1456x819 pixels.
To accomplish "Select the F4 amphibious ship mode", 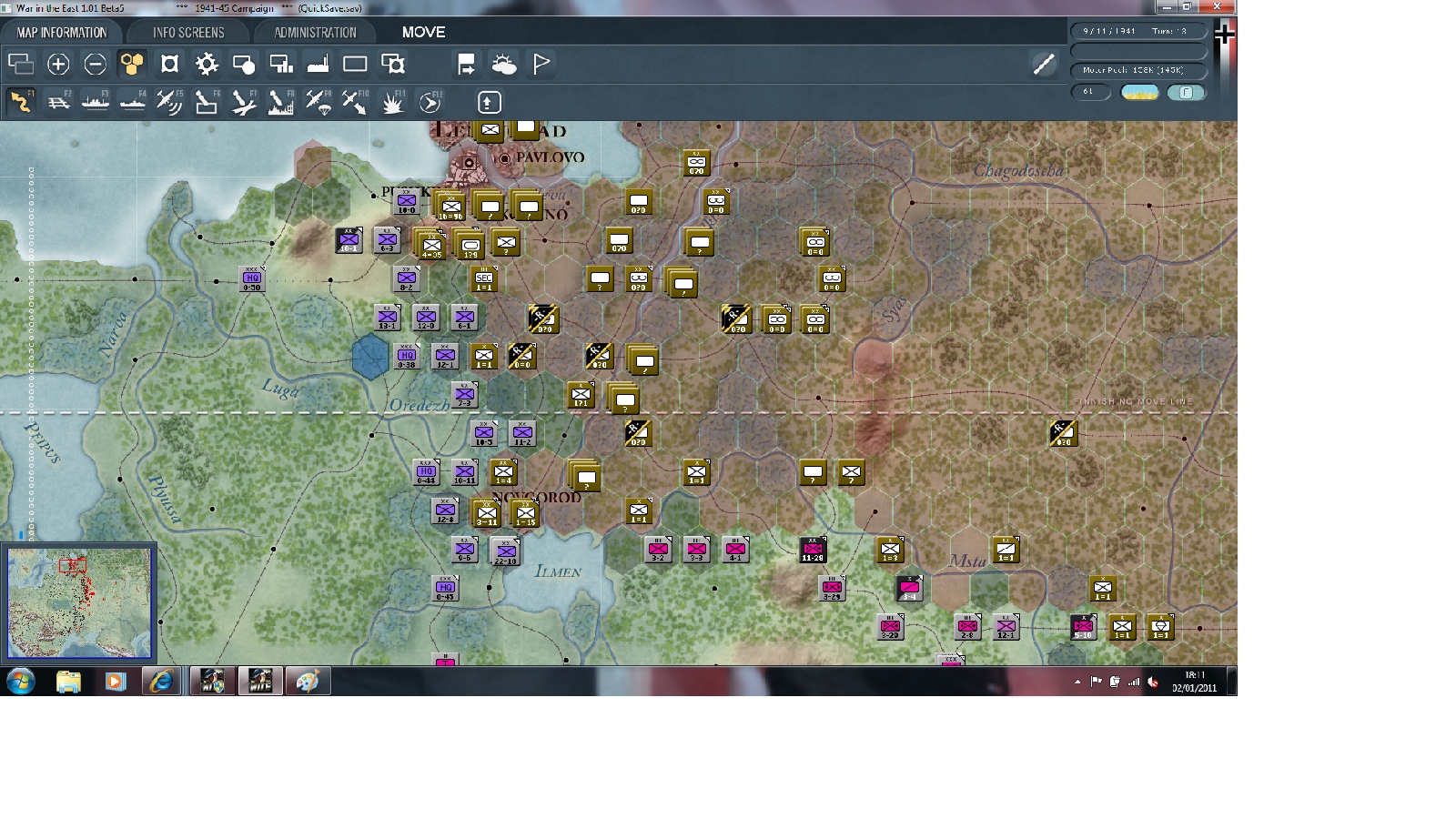I will pos(133,102).
